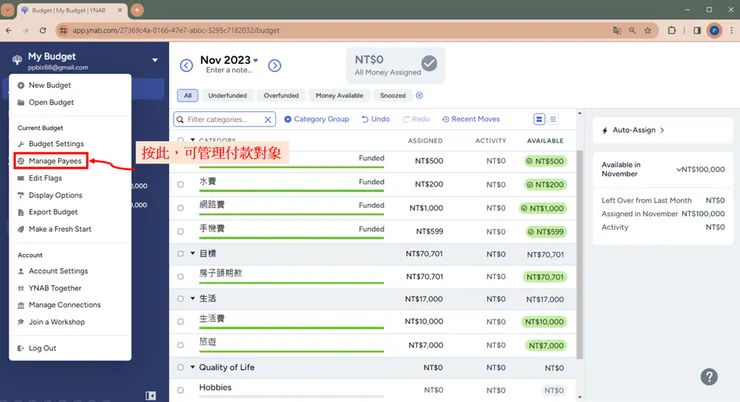Open the tab search dropdown in Chrome
The width and height of the screenshot is (740, 402).
pos(8,9)
